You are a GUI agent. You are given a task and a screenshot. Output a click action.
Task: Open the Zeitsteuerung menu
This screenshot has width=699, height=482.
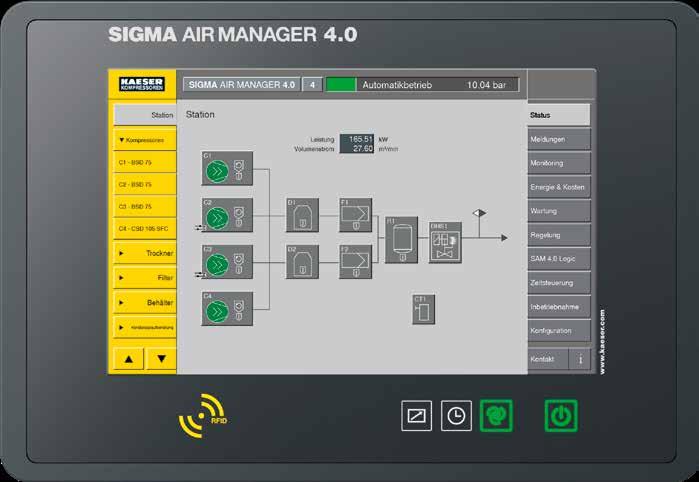(559, 283)
